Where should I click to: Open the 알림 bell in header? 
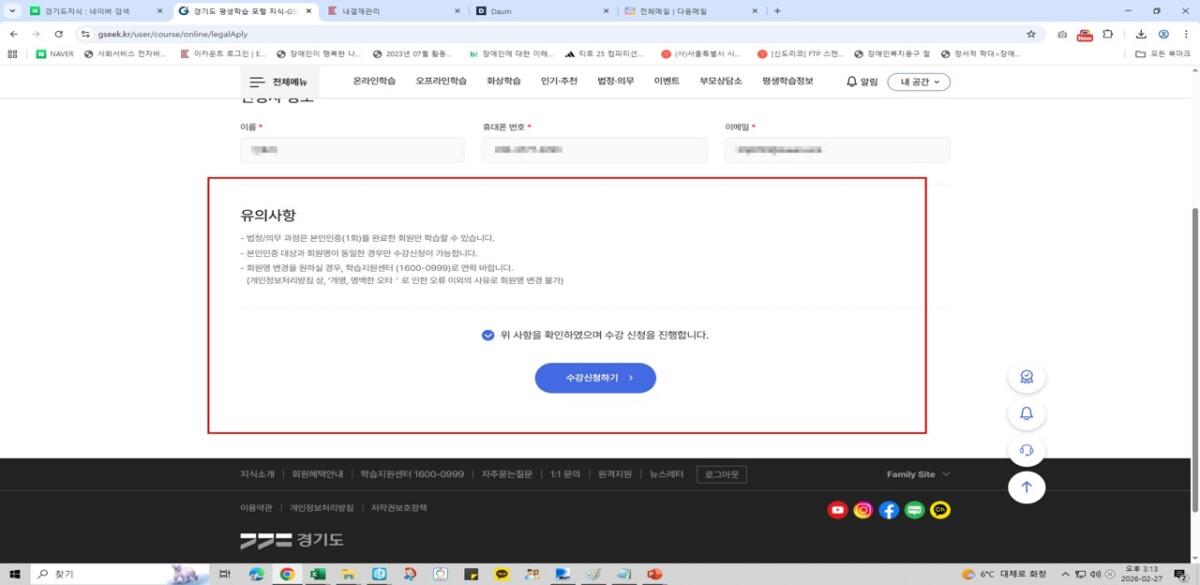pyautogui.click(x=861, y=81)
